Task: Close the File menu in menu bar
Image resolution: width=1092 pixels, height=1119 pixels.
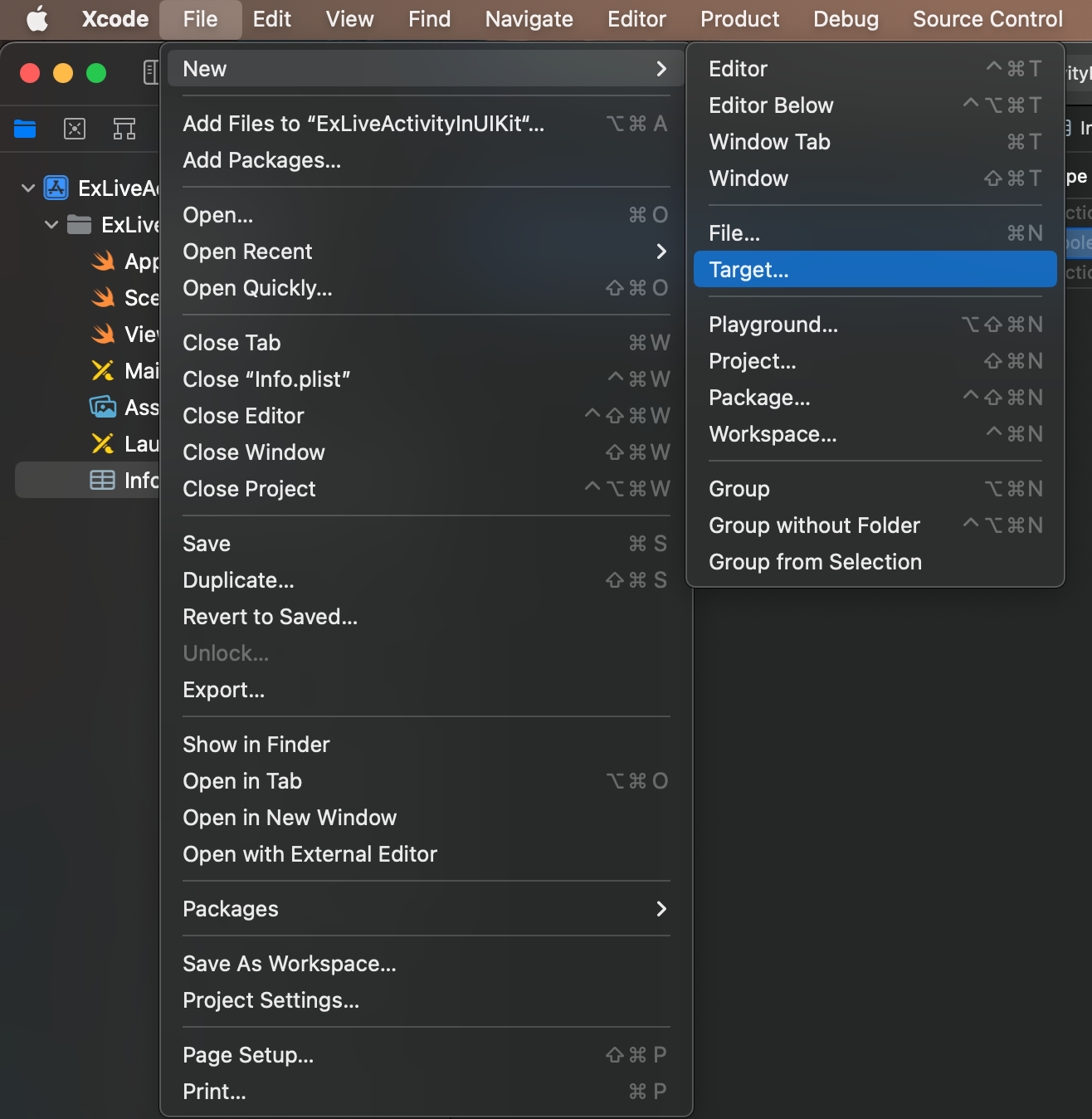Action: tap(201, 19)
